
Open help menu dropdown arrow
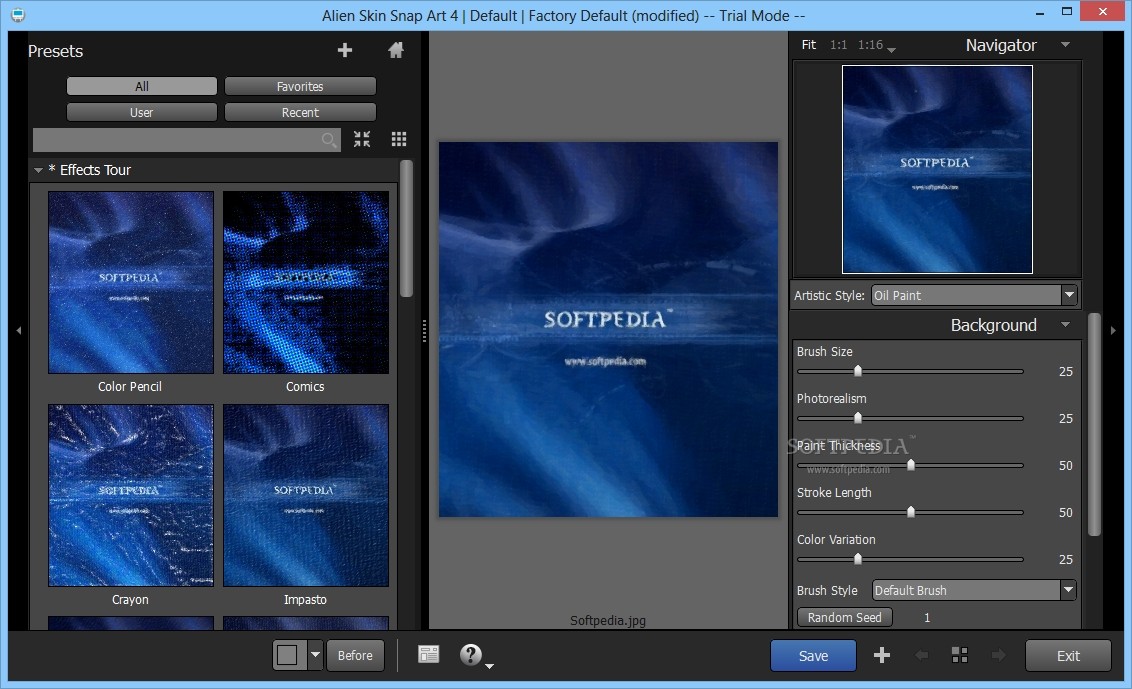coord(489,666)
